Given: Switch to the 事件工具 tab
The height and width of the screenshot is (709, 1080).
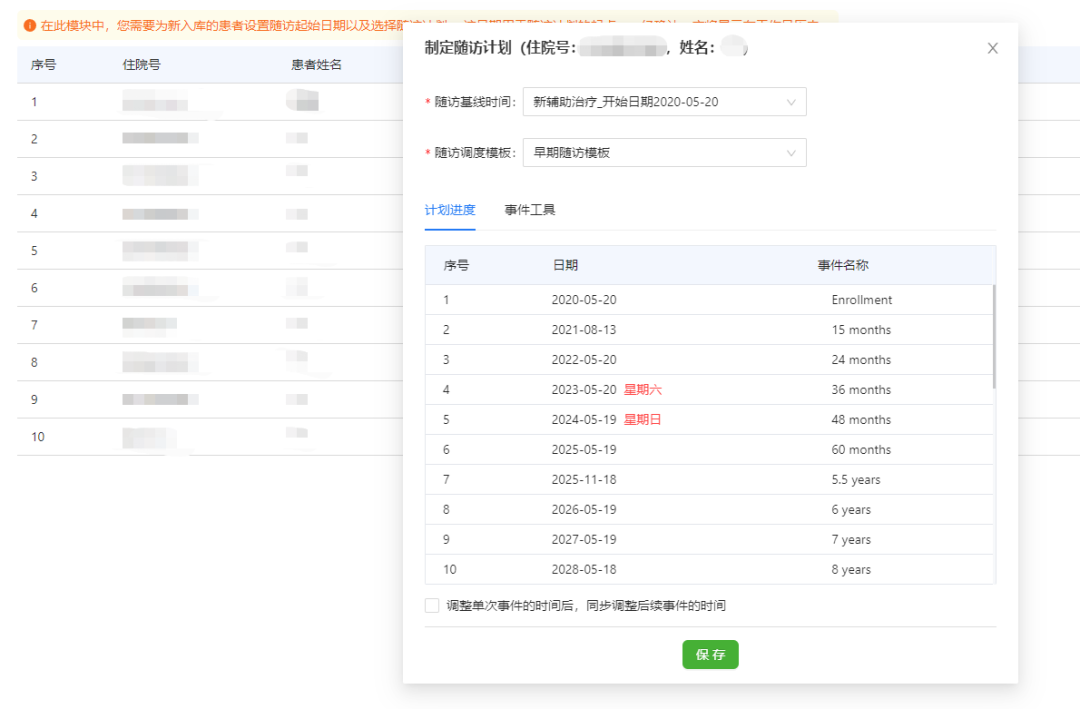Looking at the screenshot, I should (530, 210).
